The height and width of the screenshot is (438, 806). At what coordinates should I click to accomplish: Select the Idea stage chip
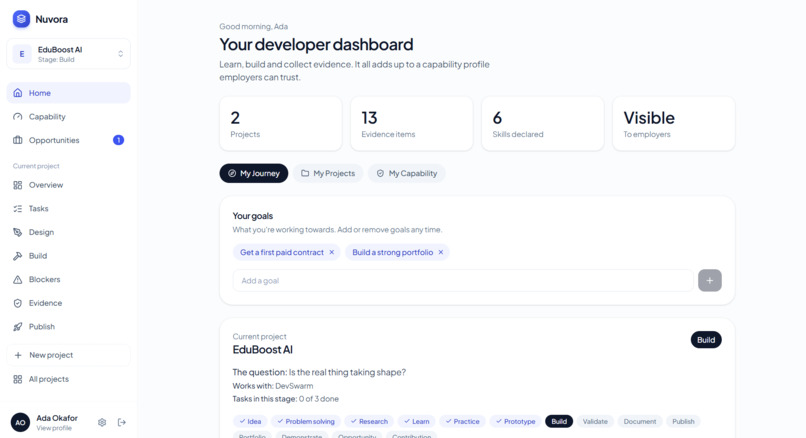point(250,422)
